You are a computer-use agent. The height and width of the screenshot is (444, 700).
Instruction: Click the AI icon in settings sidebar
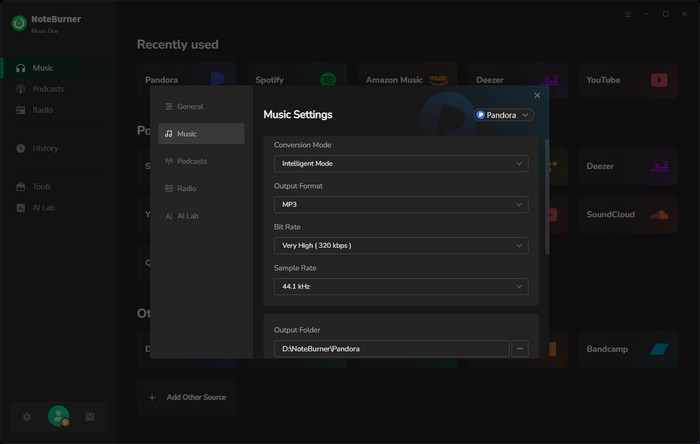click(x=169, y=216)
